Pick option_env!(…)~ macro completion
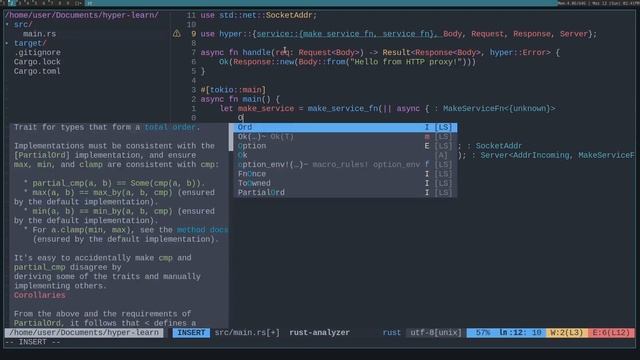The height and width of the screenshot is (360, 640). [x=345, y=165]
